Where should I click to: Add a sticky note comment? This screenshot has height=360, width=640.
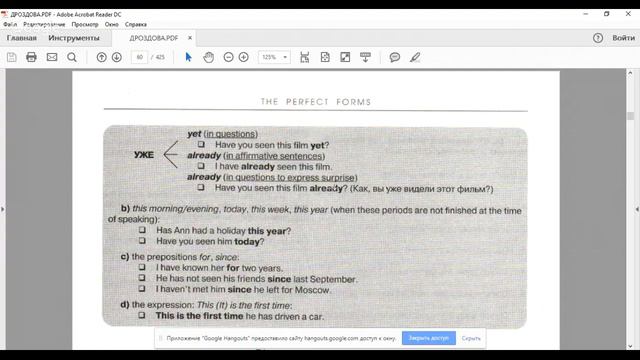pyautogui.click(x=395, y=57)
